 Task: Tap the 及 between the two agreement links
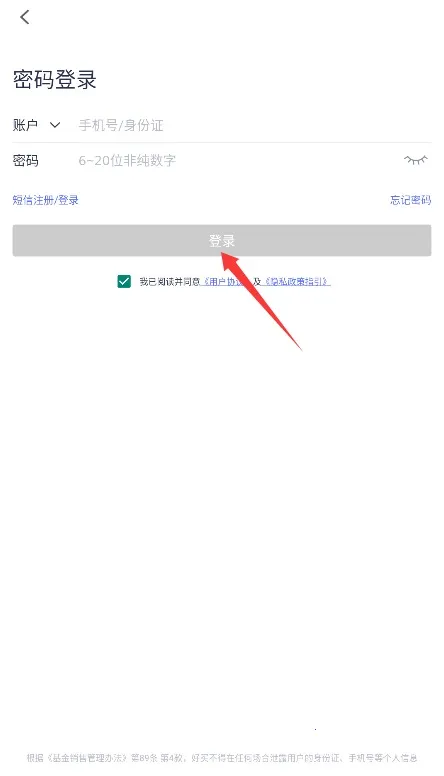tap(257, 282)
